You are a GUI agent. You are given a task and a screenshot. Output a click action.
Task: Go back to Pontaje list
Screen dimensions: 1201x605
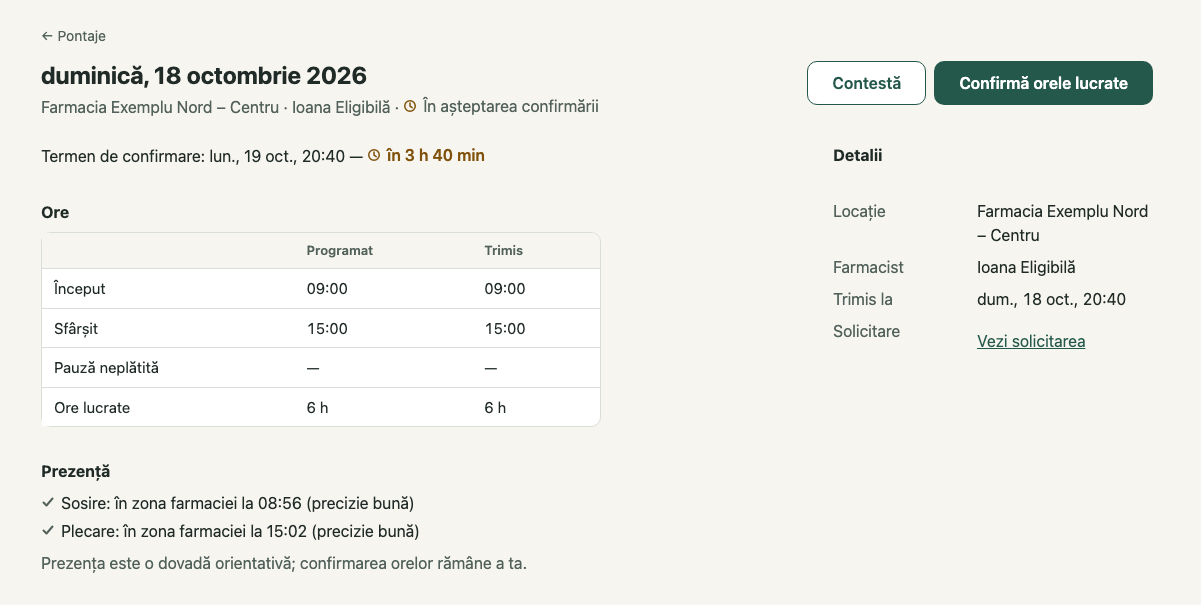[x=73, y=36]
